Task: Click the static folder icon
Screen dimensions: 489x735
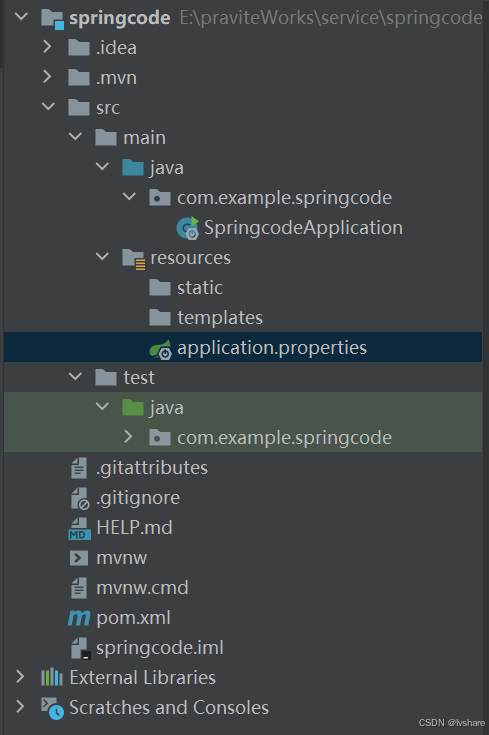Action: pyautogui.click(x=159, y=288)
